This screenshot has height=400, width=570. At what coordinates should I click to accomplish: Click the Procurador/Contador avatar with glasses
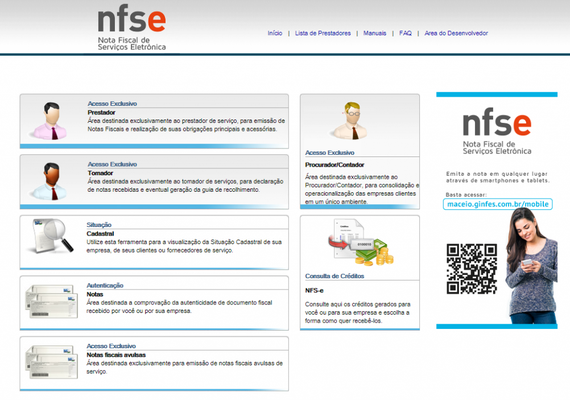click(x=351, y=121)
